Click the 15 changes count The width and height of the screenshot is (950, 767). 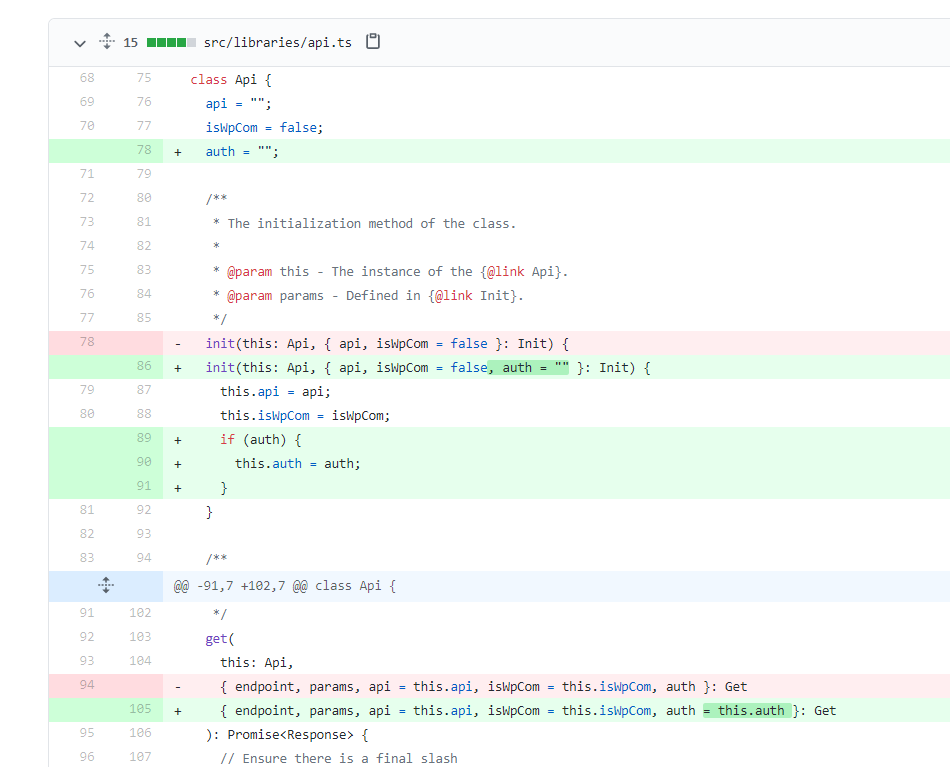point(131,43)
